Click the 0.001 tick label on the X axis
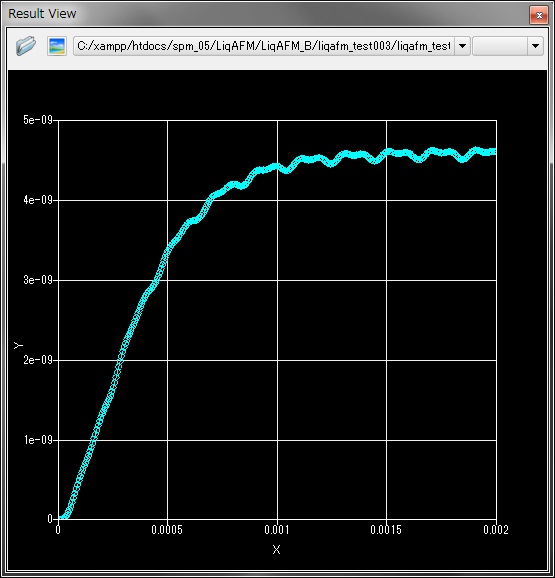Screen dimensions: 555x578 tap(277, 530)
